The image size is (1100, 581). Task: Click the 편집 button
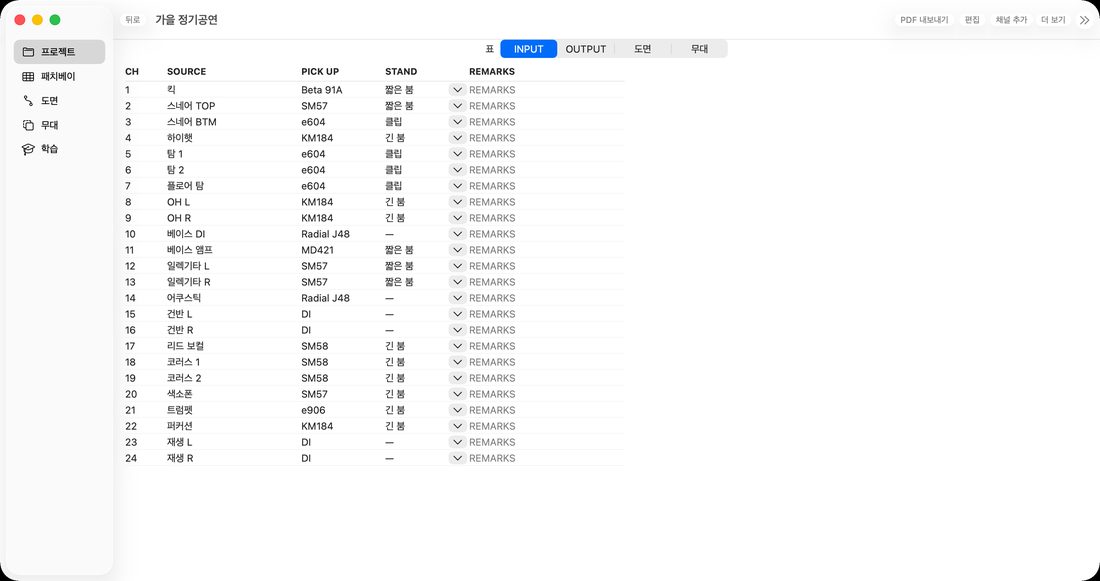coord(972,20)
